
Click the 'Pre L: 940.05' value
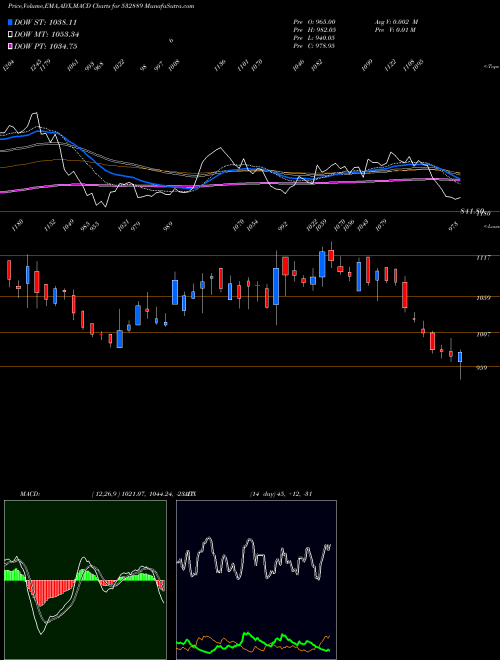[x=314, y=38]
